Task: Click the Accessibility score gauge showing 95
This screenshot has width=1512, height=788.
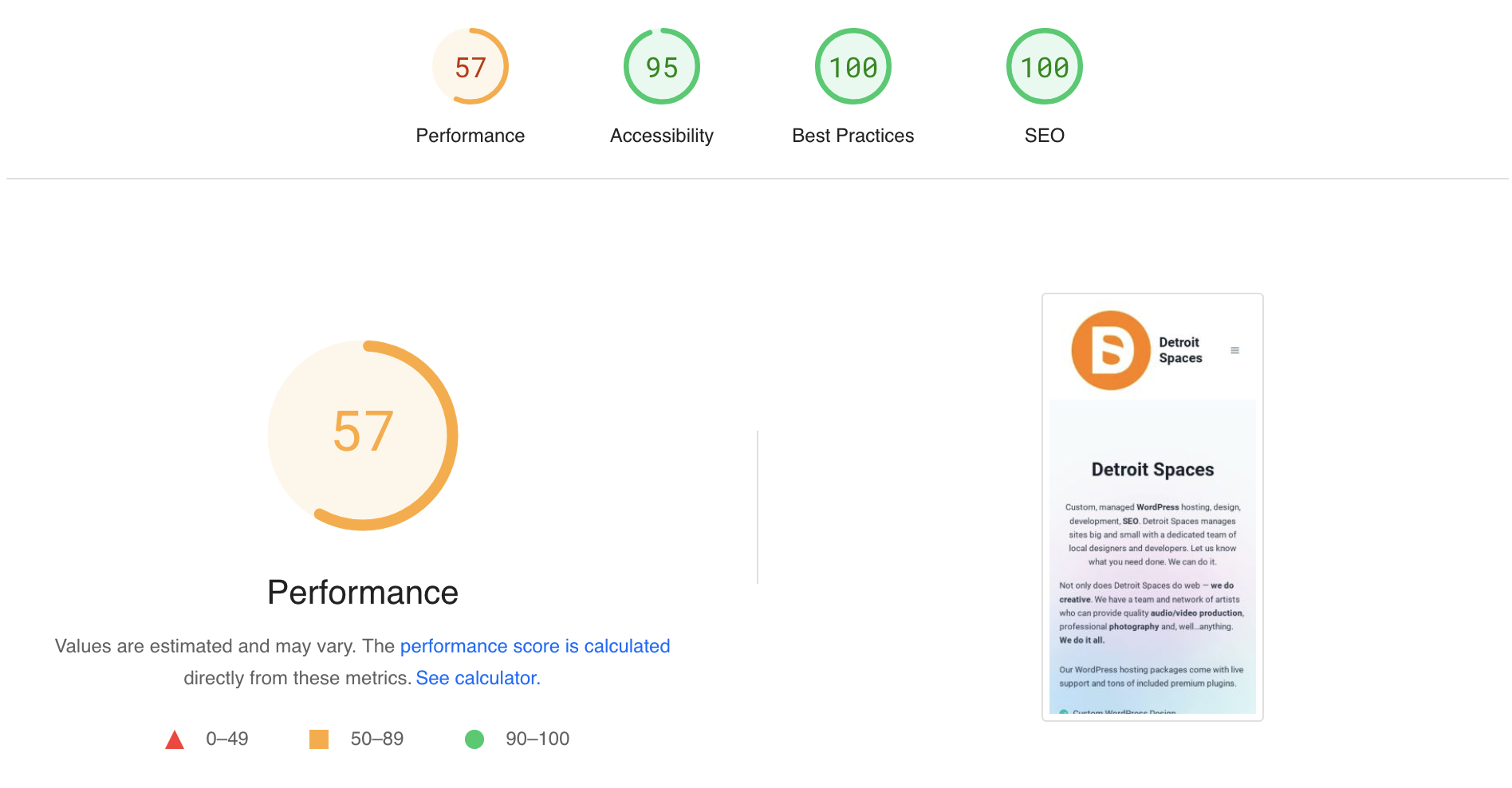Action: 661,67
